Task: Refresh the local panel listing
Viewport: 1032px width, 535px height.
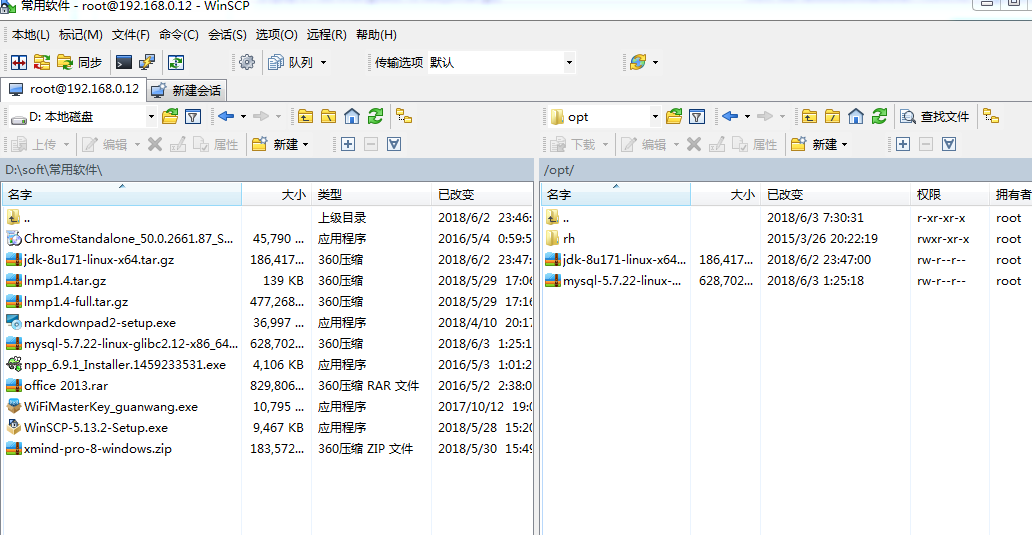Action: [x=375, y=116]
